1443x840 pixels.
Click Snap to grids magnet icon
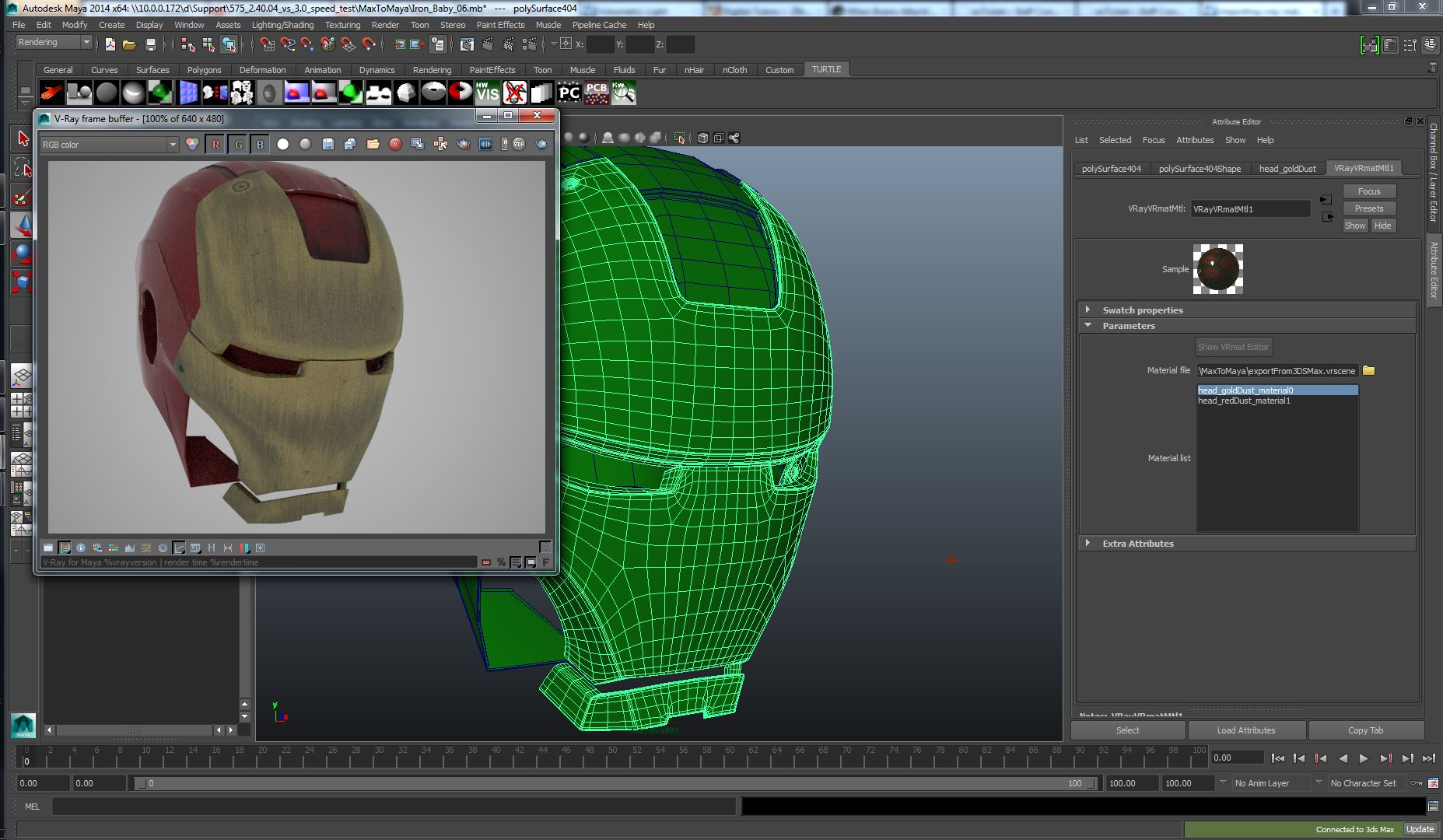[267, 44]
